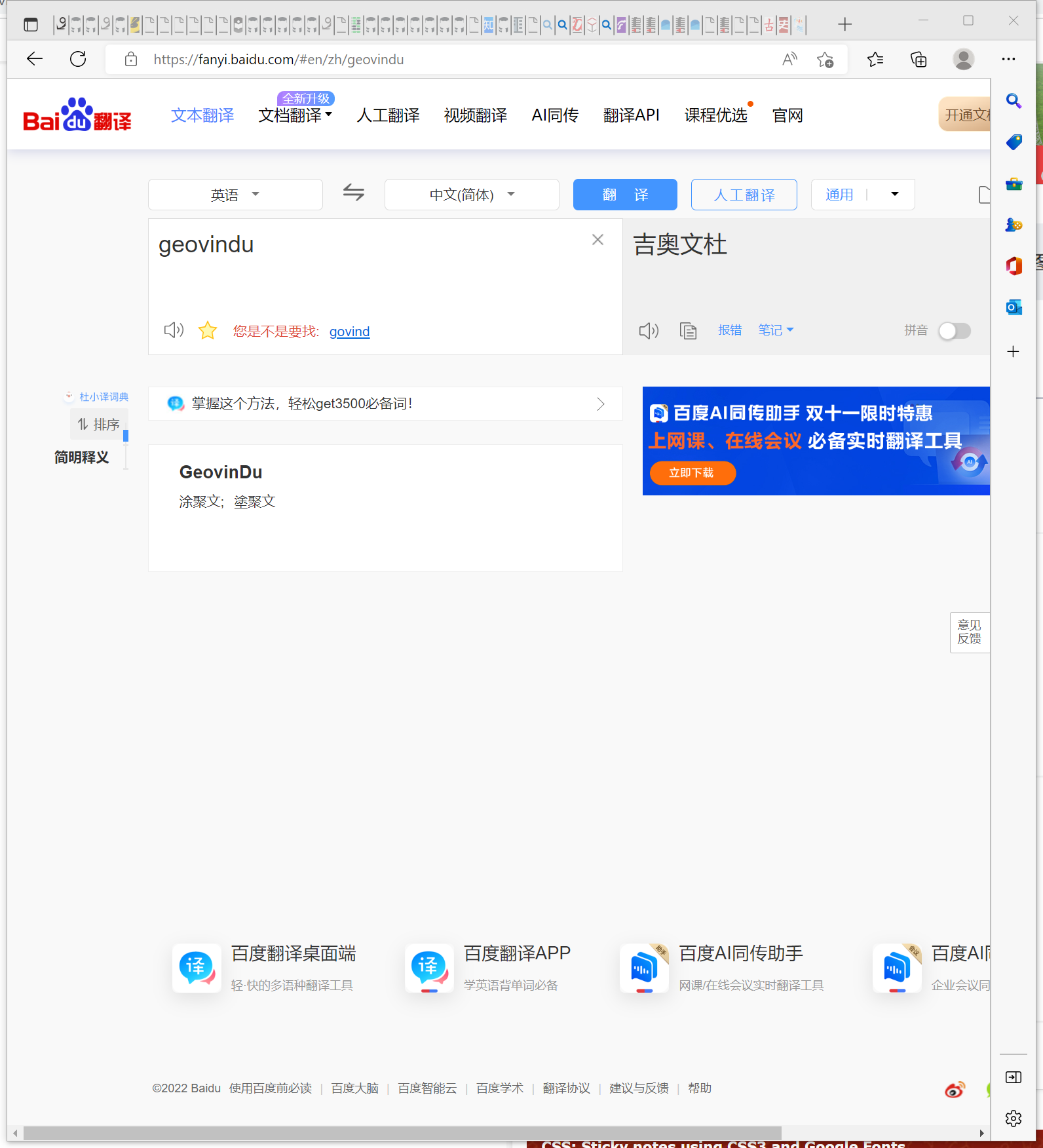Viewport: 1043px width, 1148px height.
Task: Open a new browser tab
Action: tap(844, 25)
